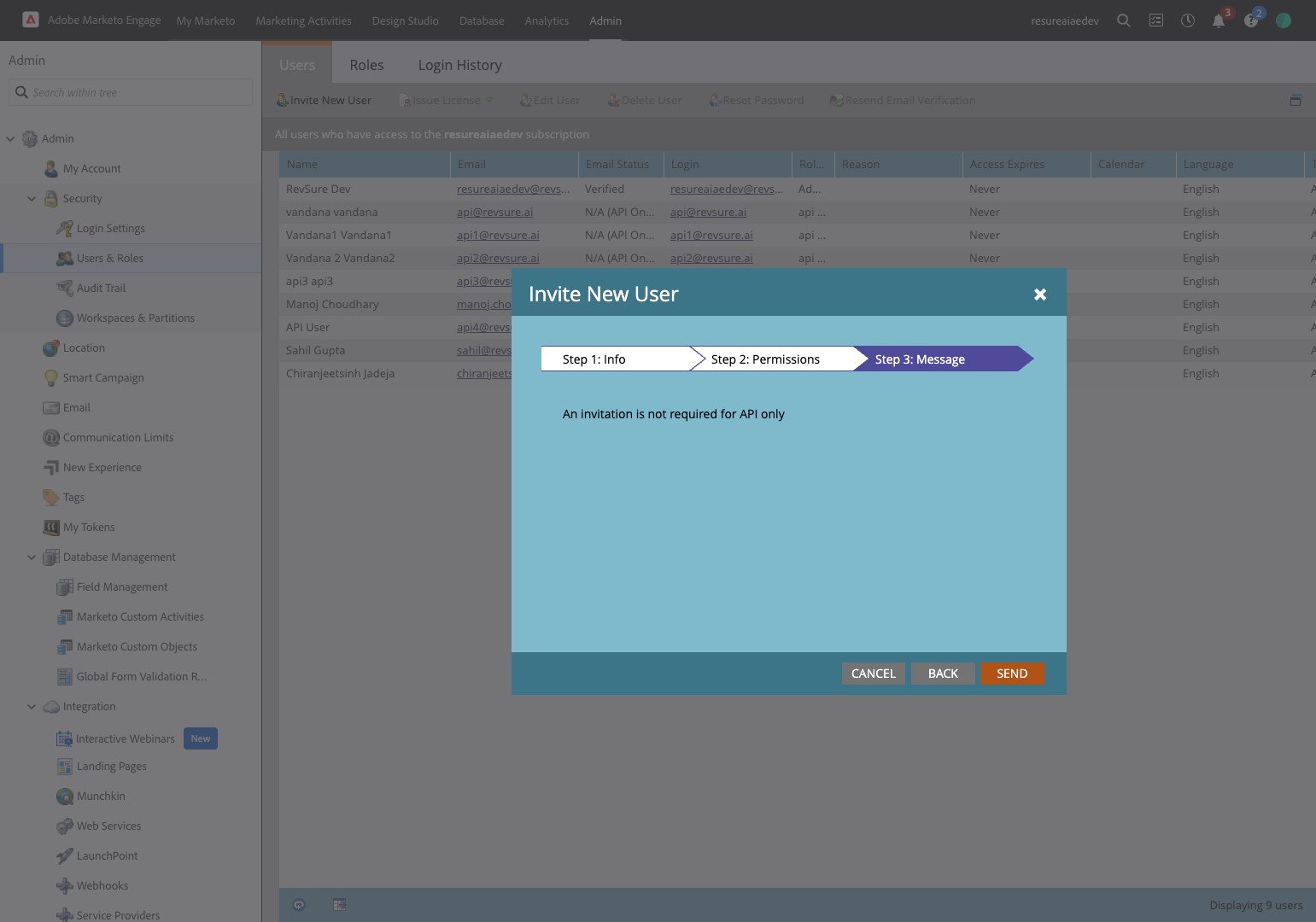Screen dimensions: 1316x922
Task: Sort by the Access Expires column header
Action: click(x=1026, y=164)
